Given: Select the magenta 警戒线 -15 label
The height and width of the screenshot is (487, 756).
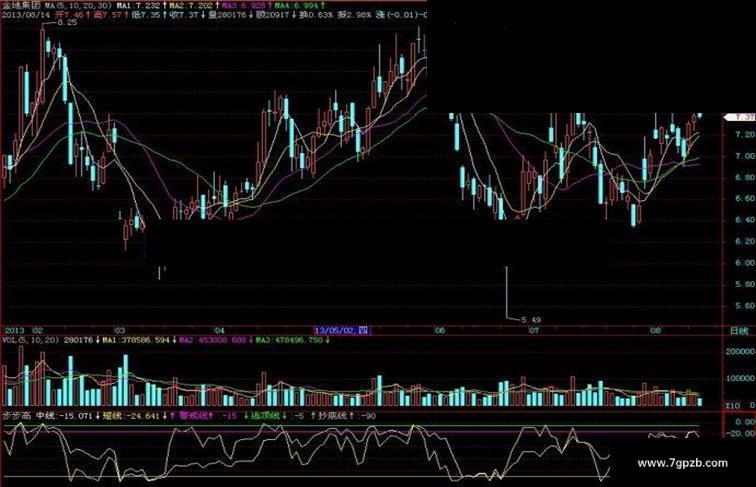Looking at the screenshot, I should coord(208,416).
